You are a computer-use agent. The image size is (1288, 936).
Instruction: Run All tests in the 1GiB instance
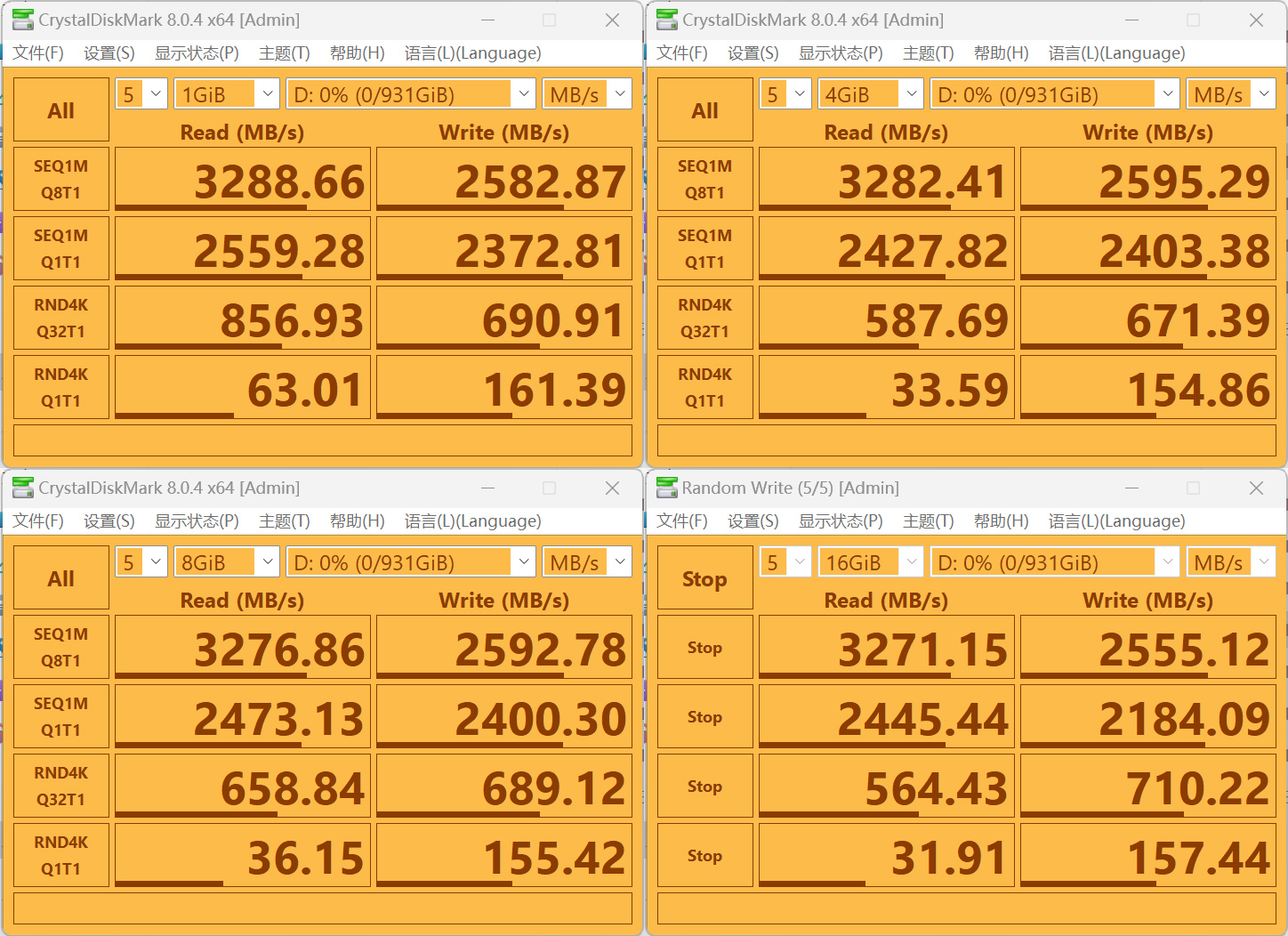60,109
